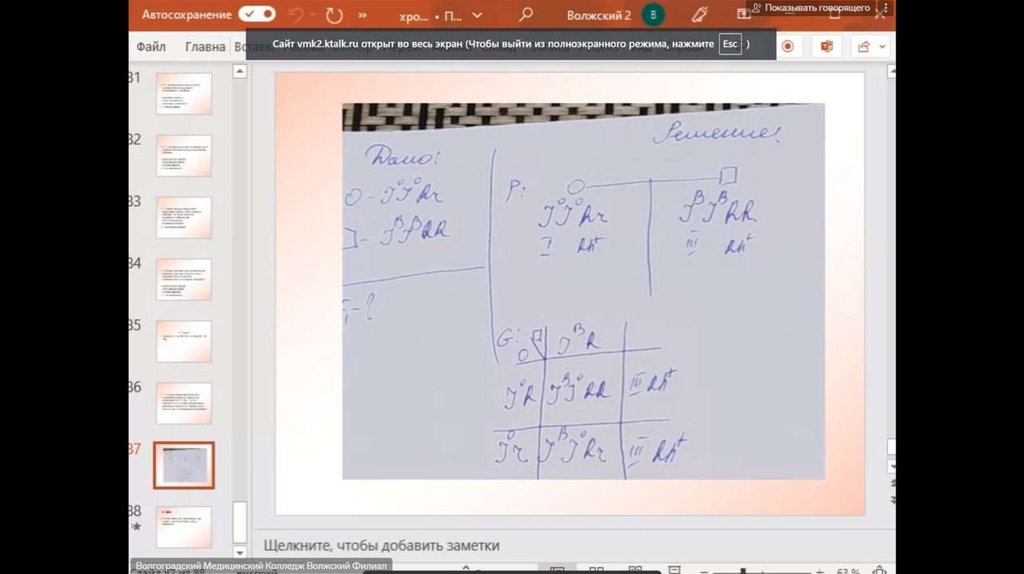Click the animation star under slide 38
Viewport: 1024px width, 574px height.
[136, 526]
